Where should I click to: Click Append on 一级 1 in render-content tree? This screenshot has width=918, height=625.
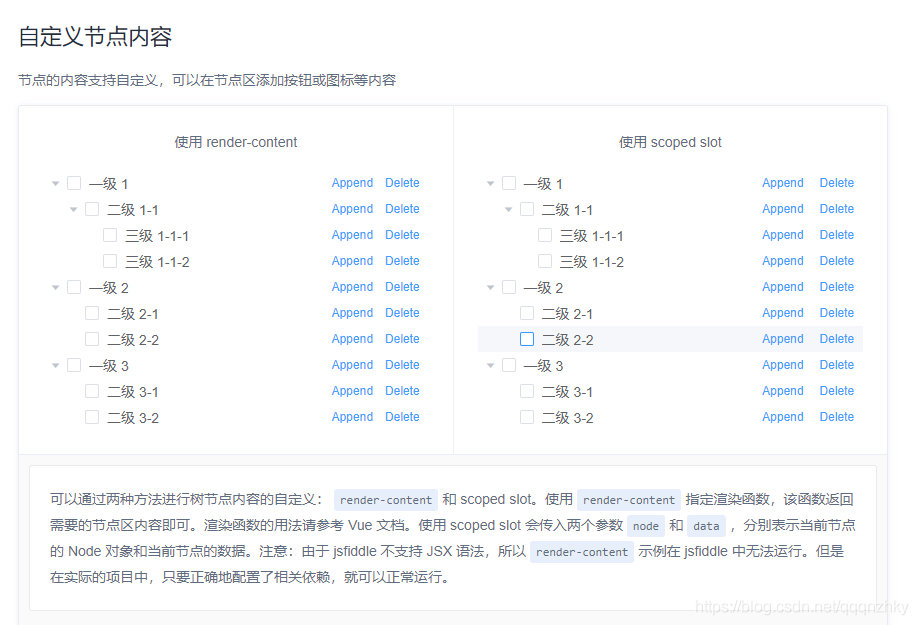(x=352, y=183)
